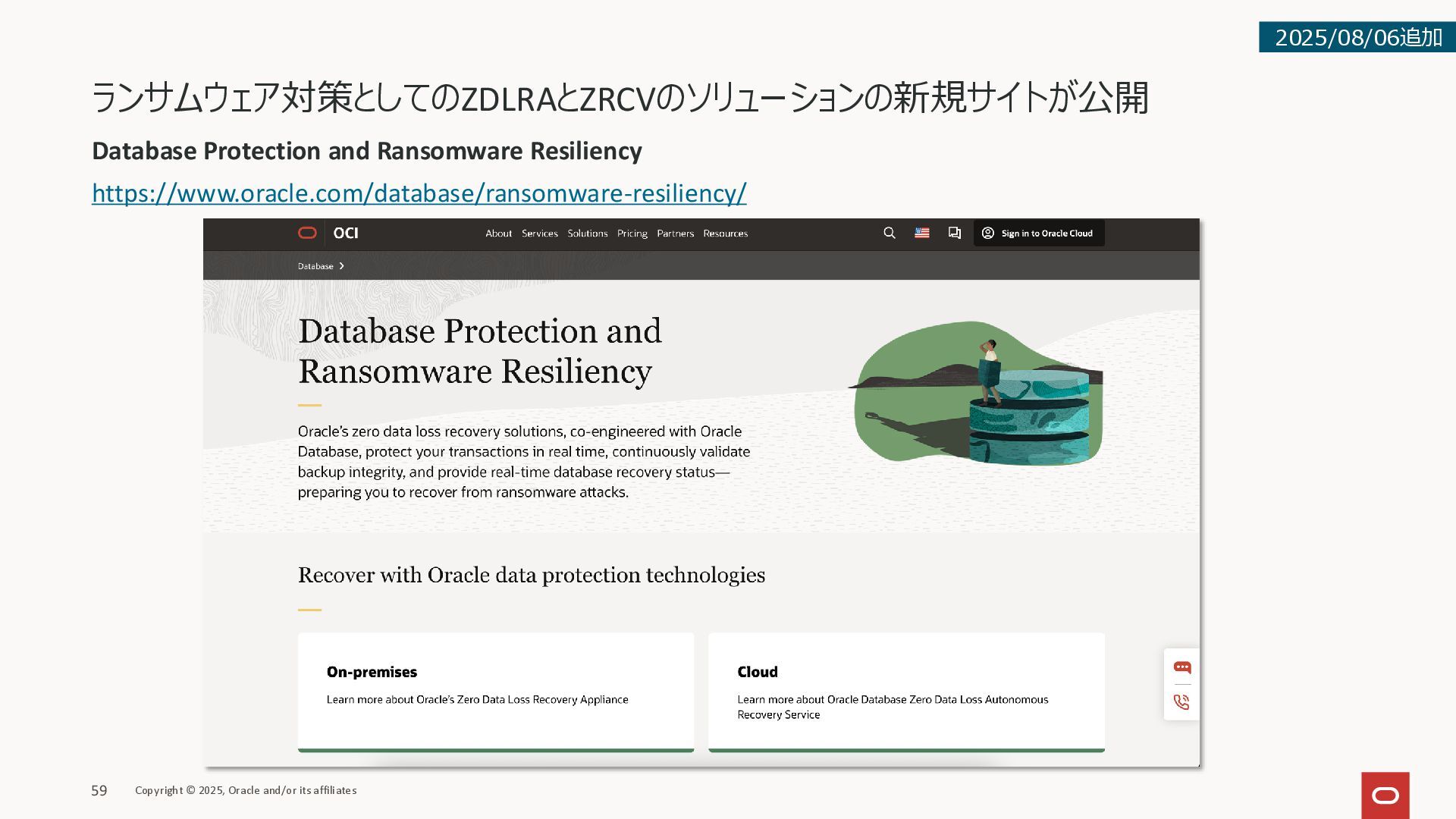Click the paragraph about Oracle's zero data loss recovery
Screen dimensions: 1456x819
[x=524, y=462]
